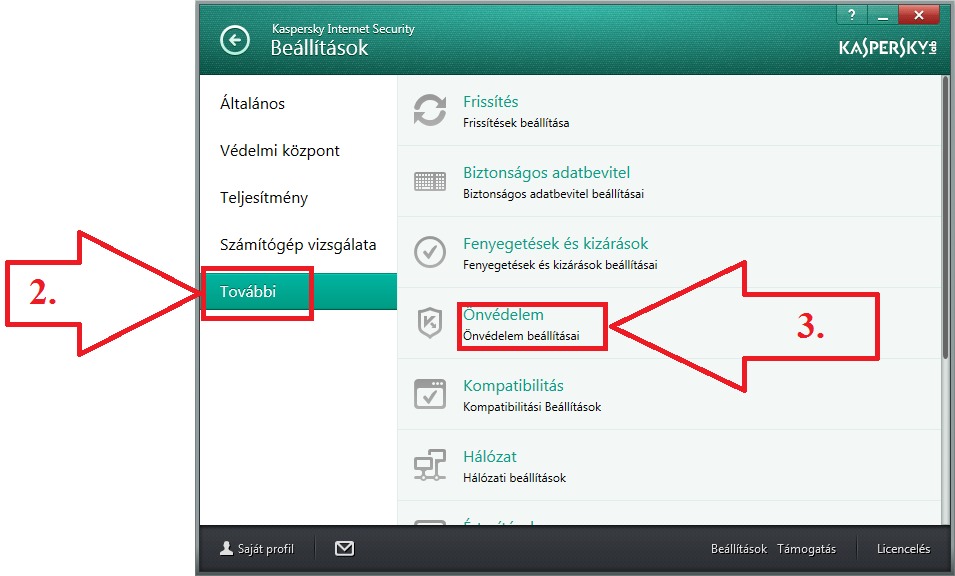Viewport: 955px width, 576px height.
Task: Click the Fenyegetések és kizárások checkmark icon
Action: (430, 252)
